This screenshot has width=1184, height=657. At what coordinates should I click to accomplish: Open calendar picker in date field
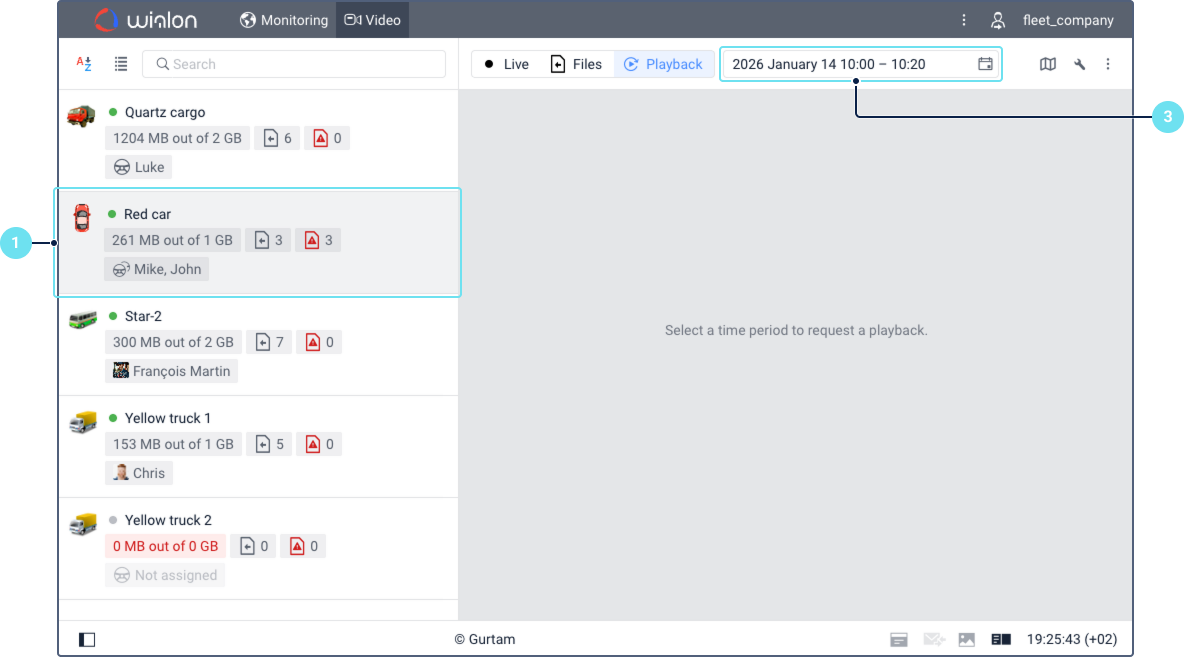tap(985, 64)
